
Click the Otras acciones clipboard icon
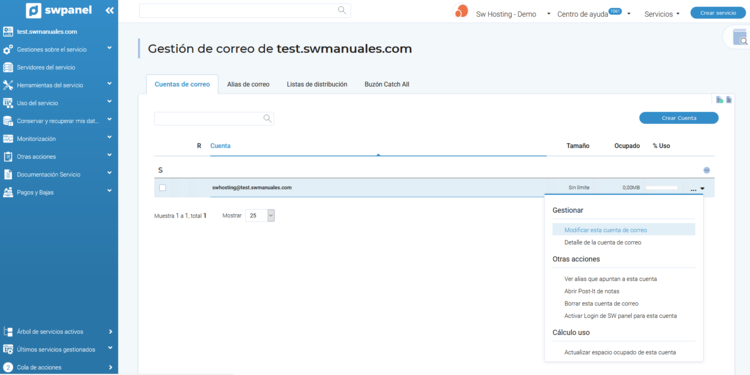(x=8, y=156)
